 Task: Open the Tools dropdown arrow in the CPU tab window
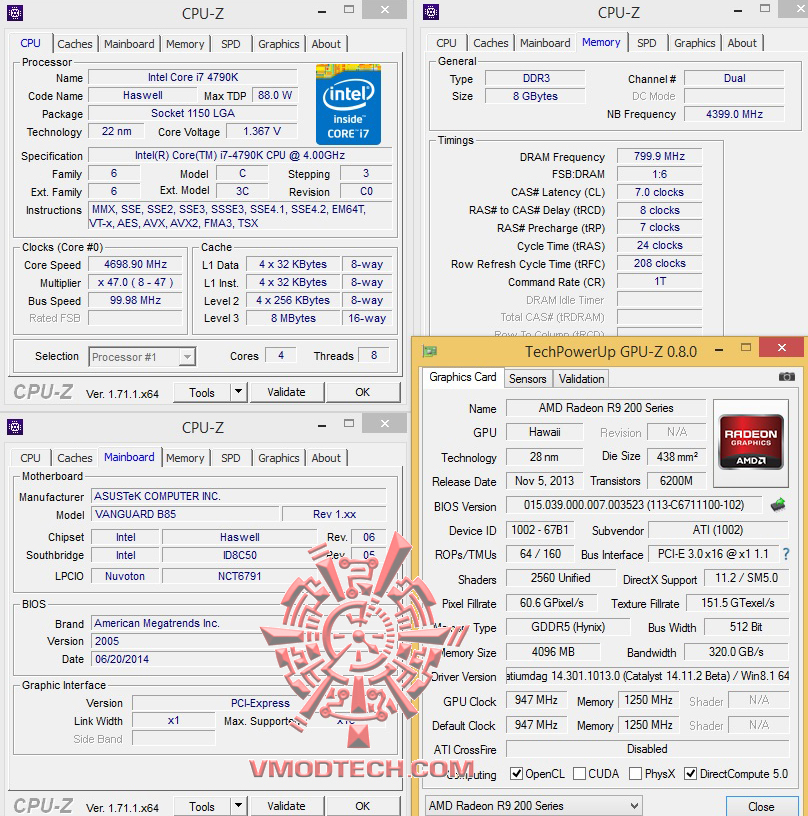(x=238, y=392)
